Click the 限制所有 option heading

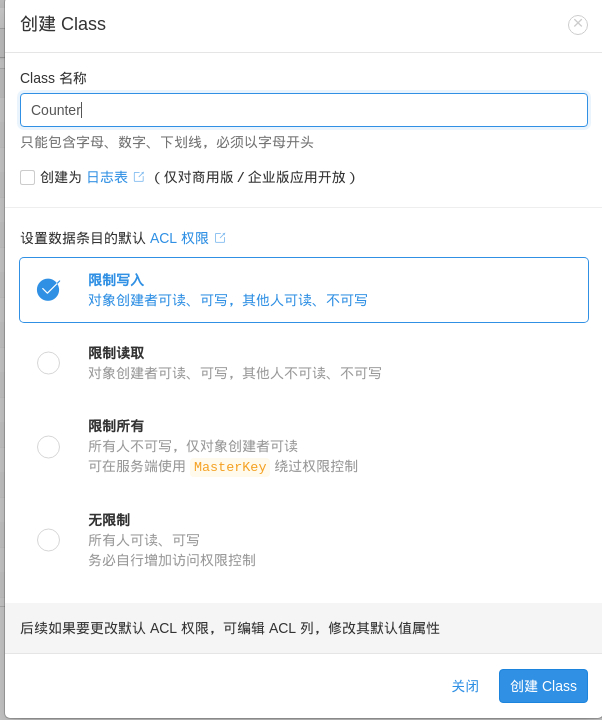(x=116, y=426)
